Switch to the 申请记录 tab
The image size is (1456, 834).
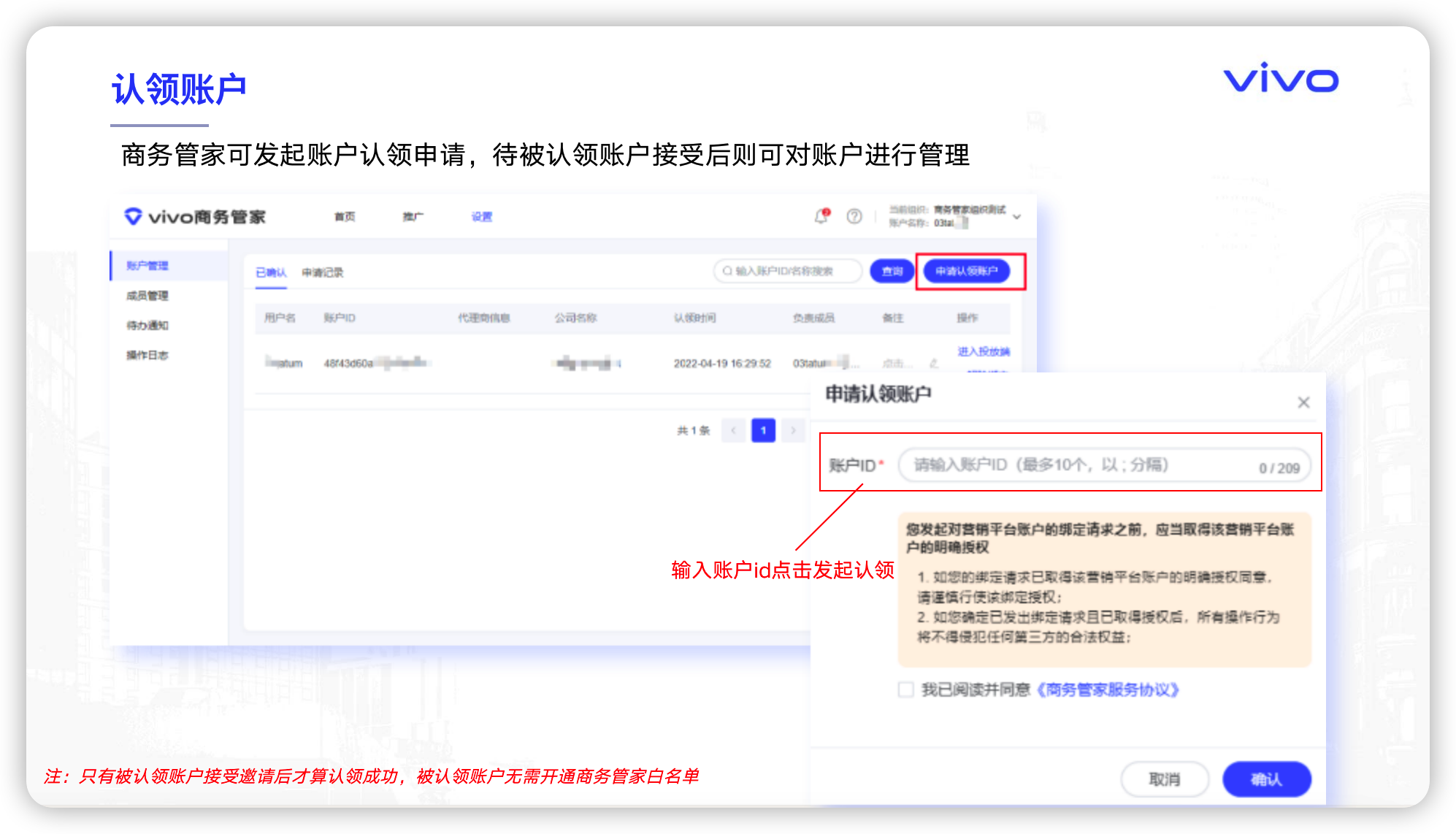click(x=323, y=272)
